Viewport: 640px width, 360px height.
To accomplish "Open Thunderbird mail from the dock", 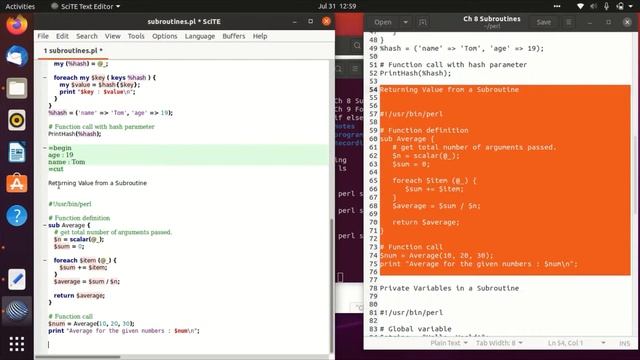I will (x=17, y=56).
